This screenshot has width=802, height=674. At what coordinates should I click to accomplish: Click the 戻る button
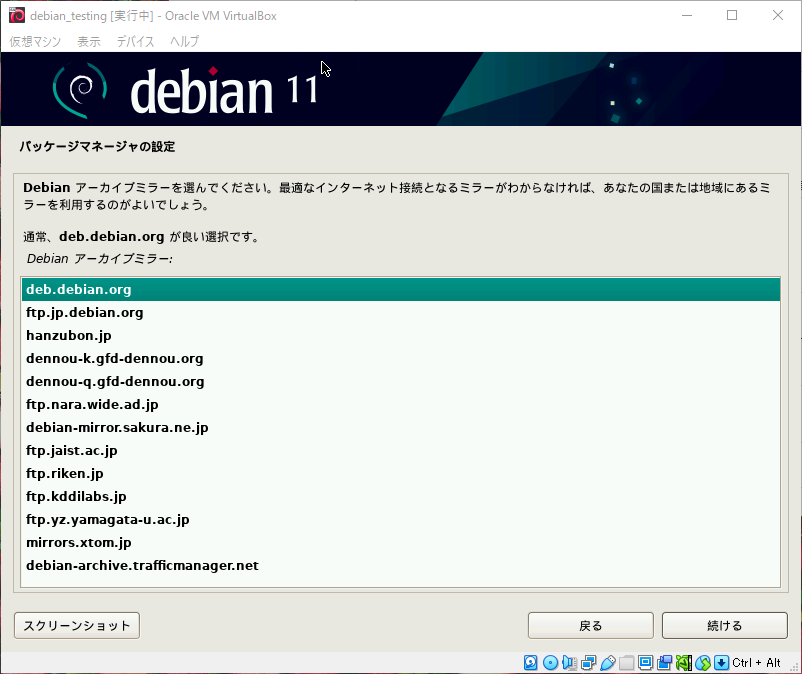tap(591, 625)
